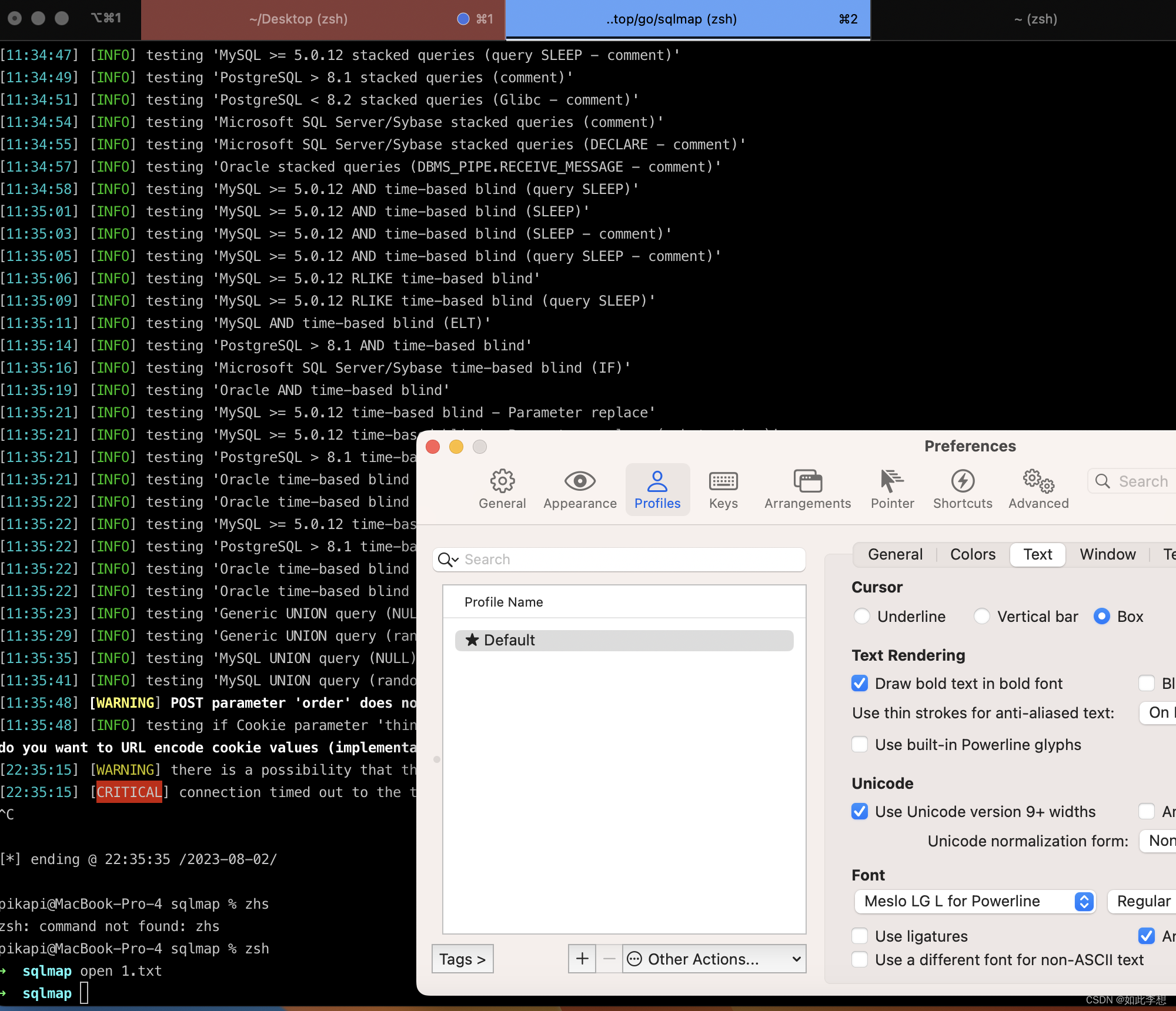Select Underline cursor option
The width and height of the screenshot is (1176, 1011).
(862, 616)
